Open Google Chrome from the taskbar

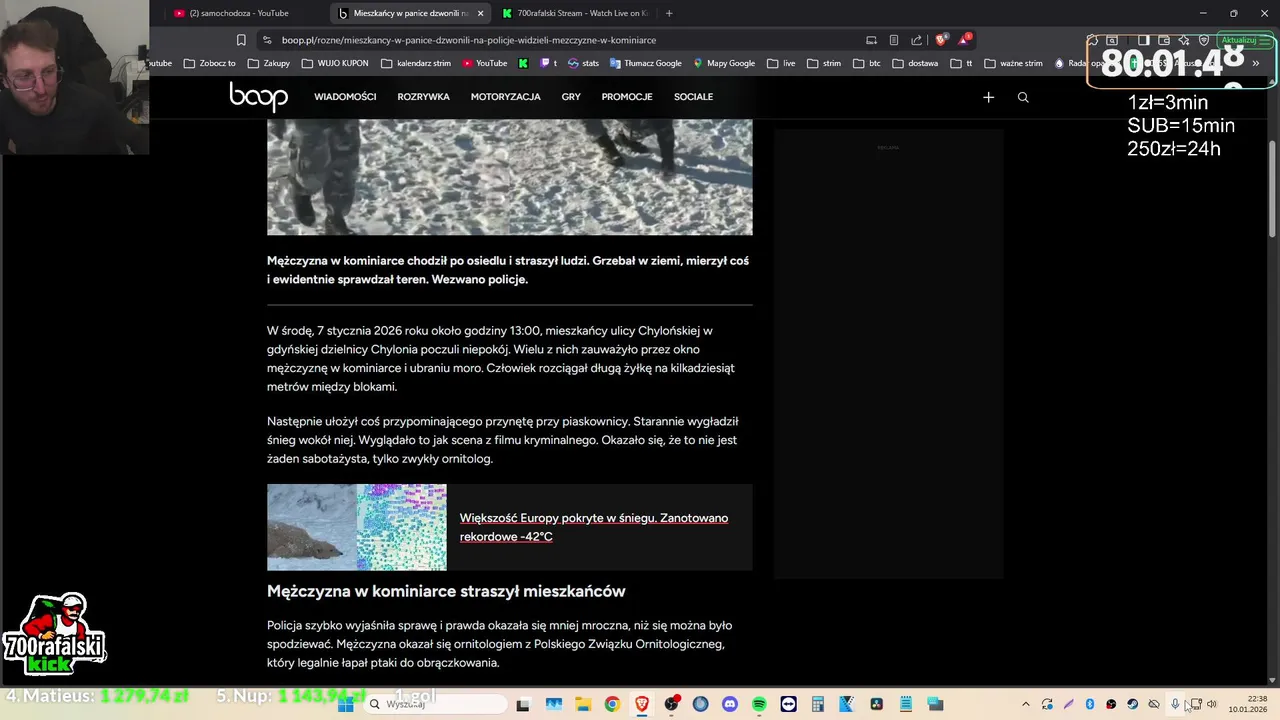612,704
